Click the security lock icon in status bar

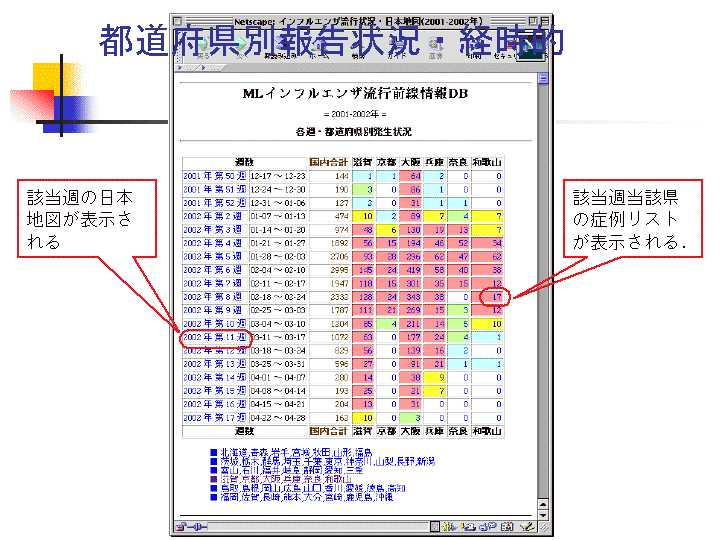[x=183, y=527]
